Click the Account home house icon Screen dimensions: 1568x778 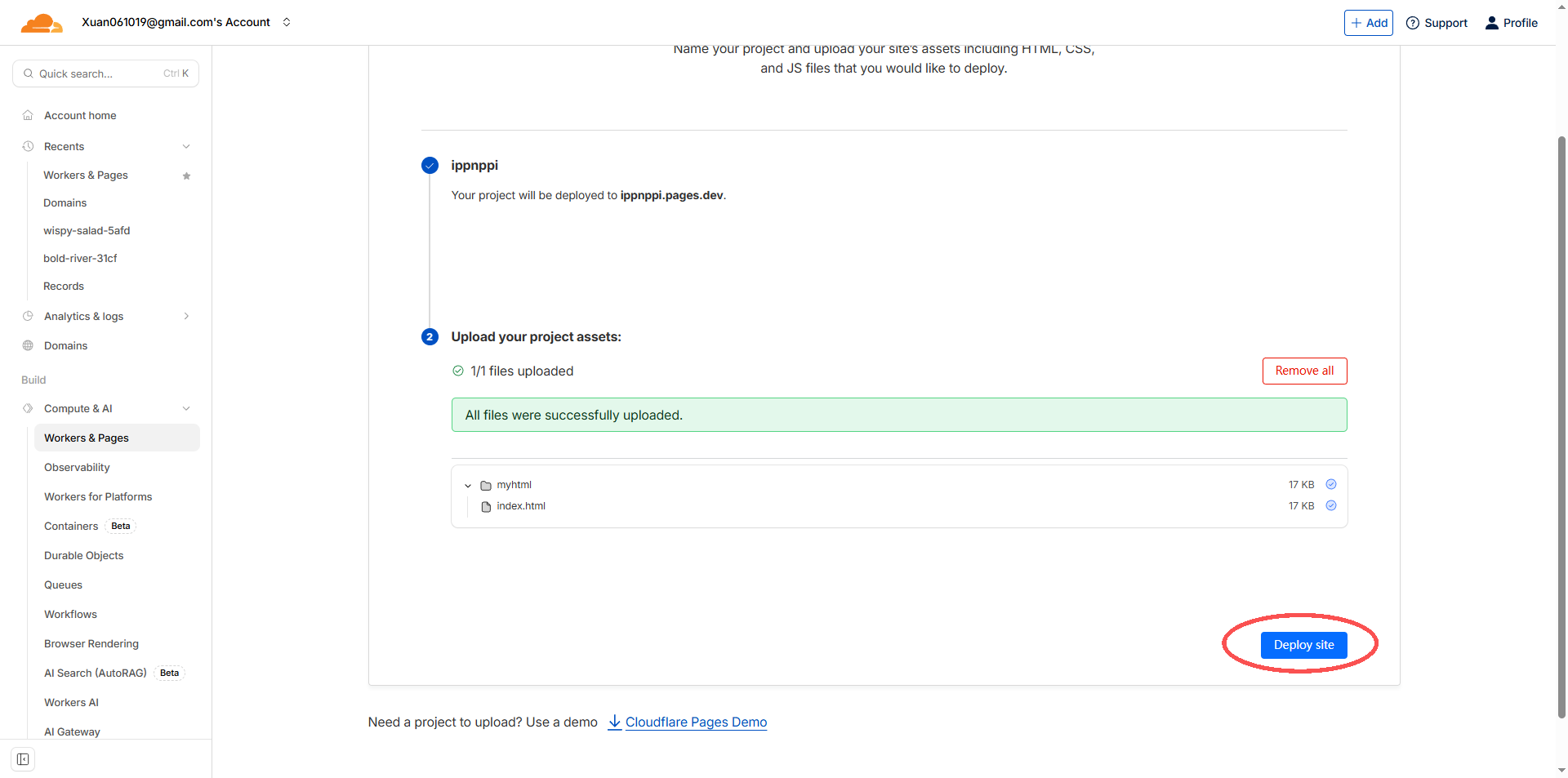tap(28, 115)
